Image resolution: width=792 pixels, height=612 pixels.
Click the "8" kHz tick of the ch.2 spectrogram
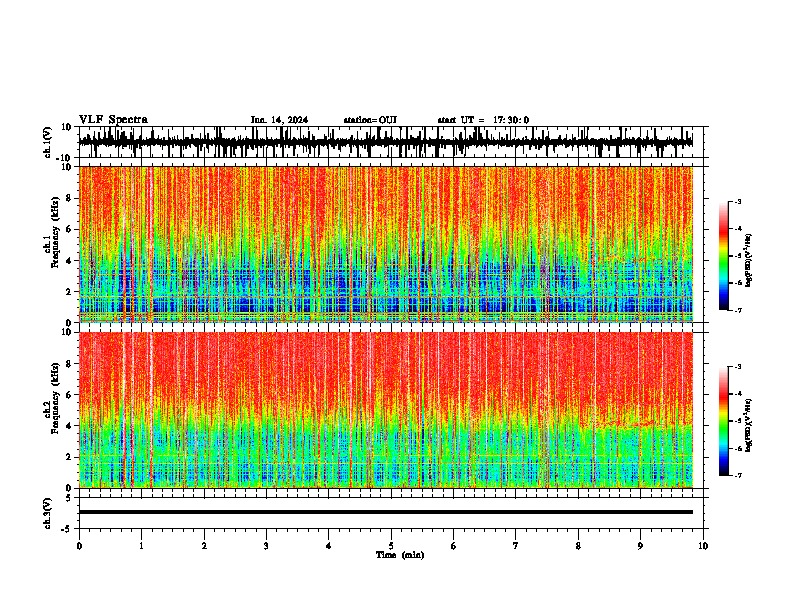tap(69, 364)
